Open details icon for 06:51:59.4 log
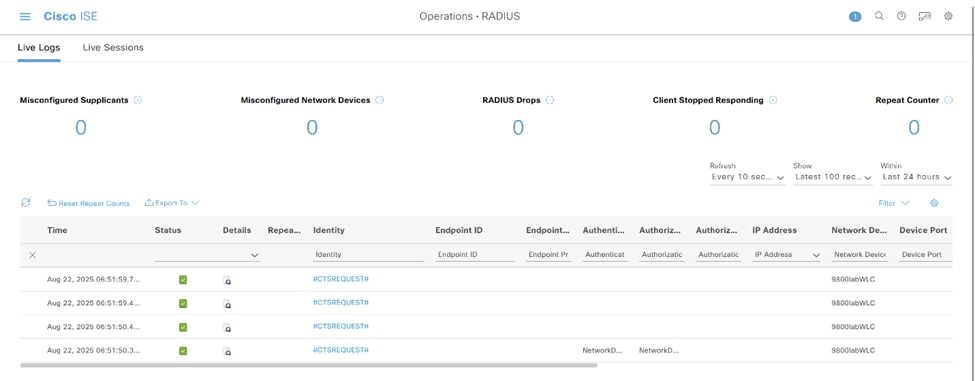 227,304
